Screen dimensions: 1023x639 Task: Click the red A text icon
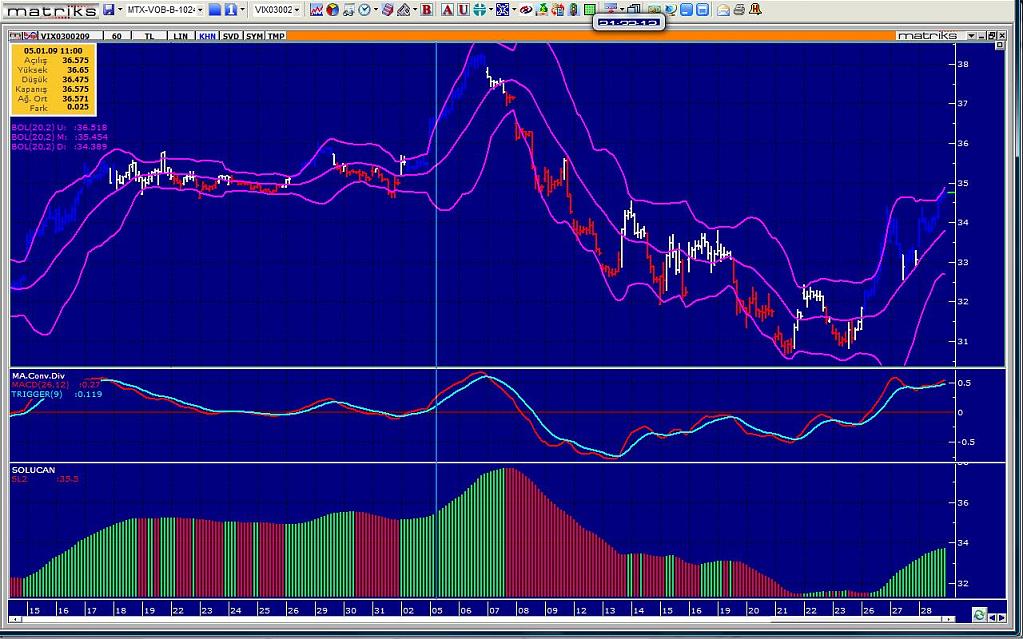(x=447, y=10)
